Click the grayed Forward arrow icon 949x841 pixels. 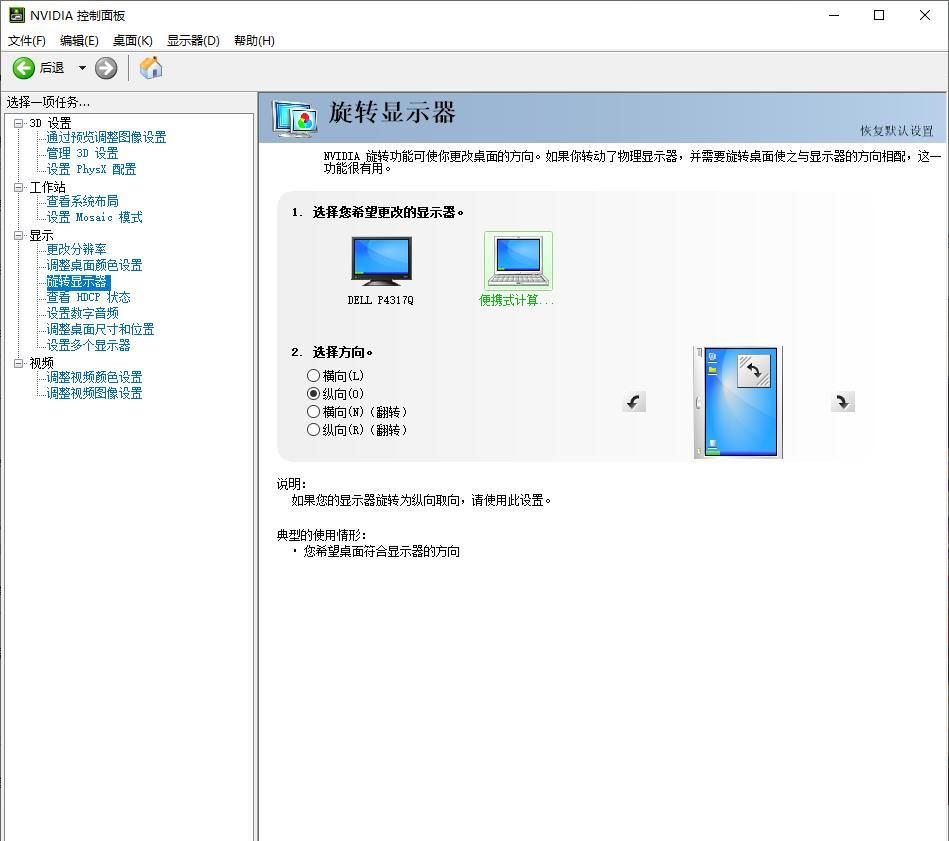(x=106, y=68)
